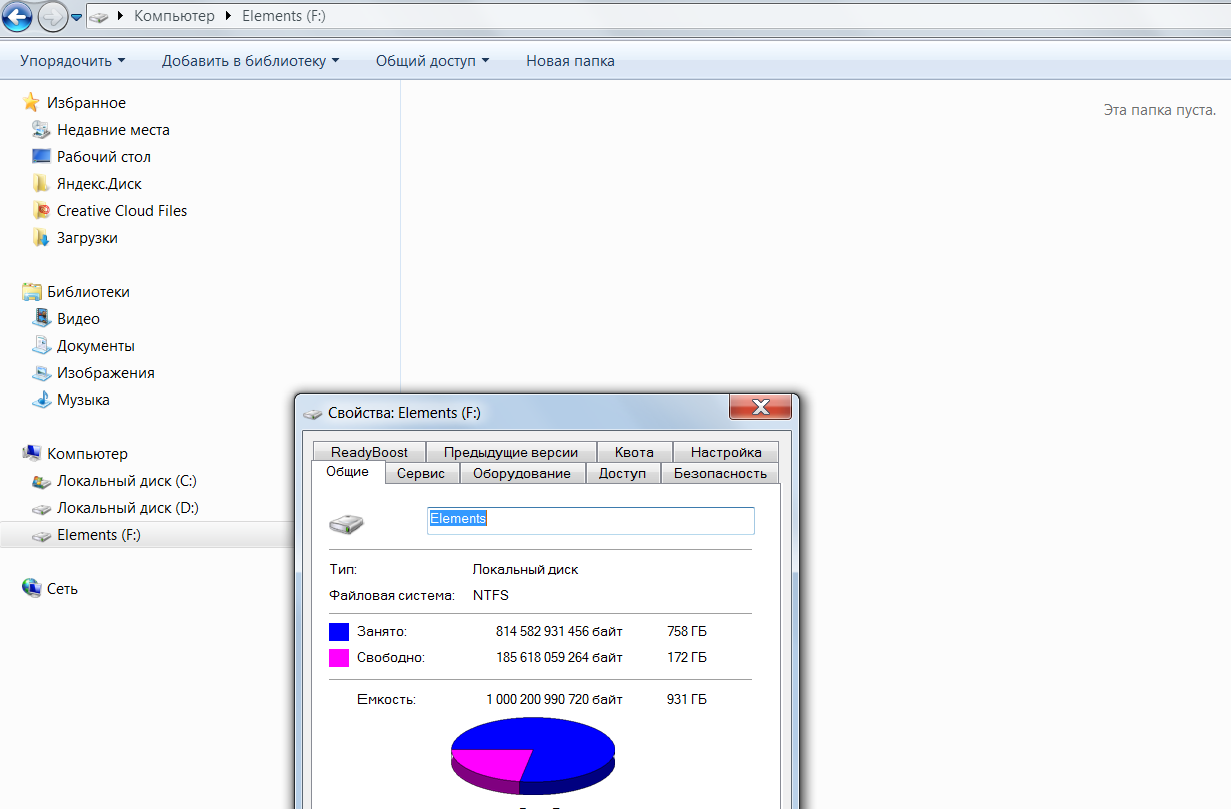Click the Яндекс.Диск folder icon
This screenshot has width=1231, height=809.
pos(41,184)
